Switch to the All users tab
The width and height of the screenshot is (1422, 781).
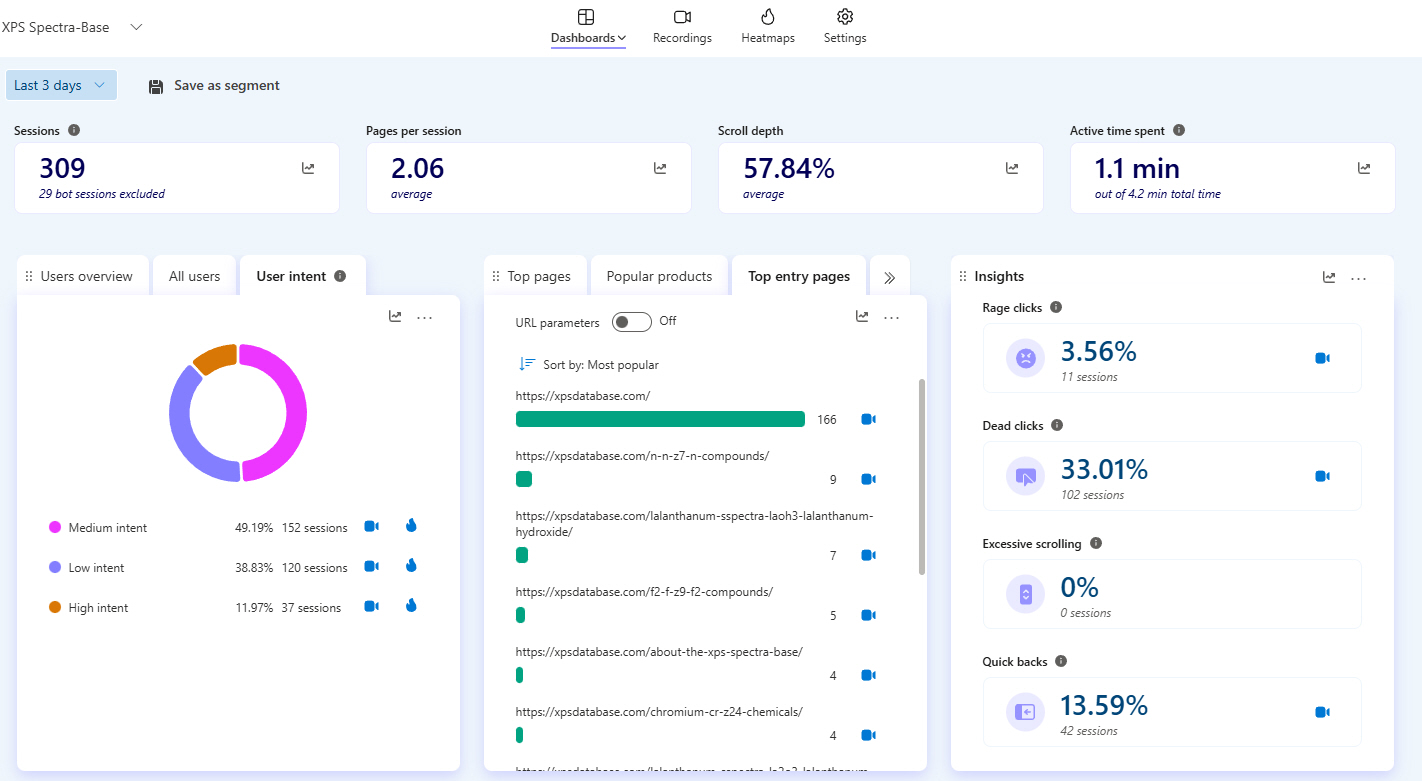[x=194, y=277]
